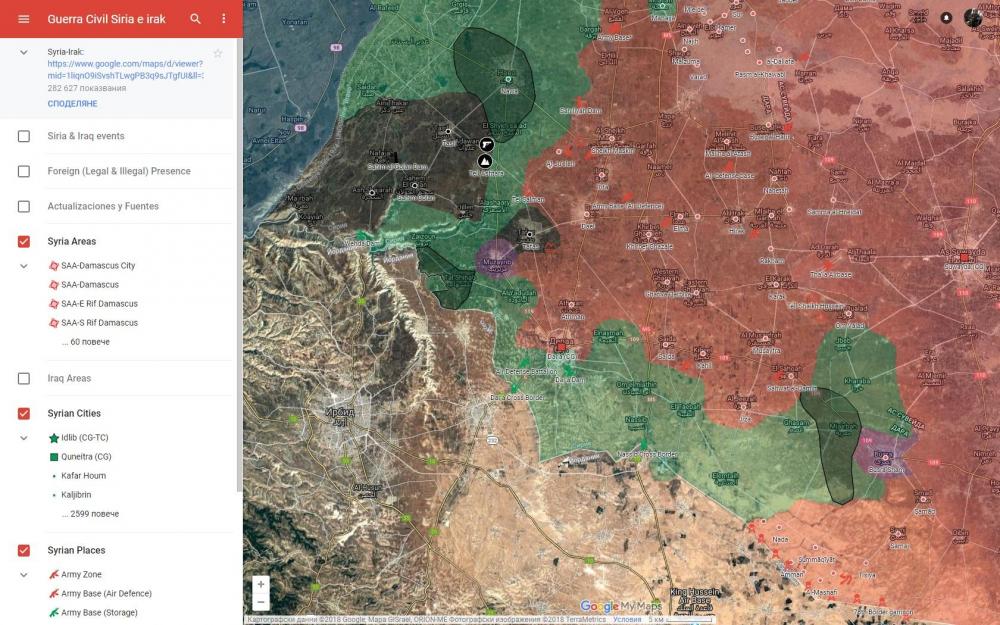Open the notifications bell icon
Viewport: 1000px width, 625px height.
[946, 18]
